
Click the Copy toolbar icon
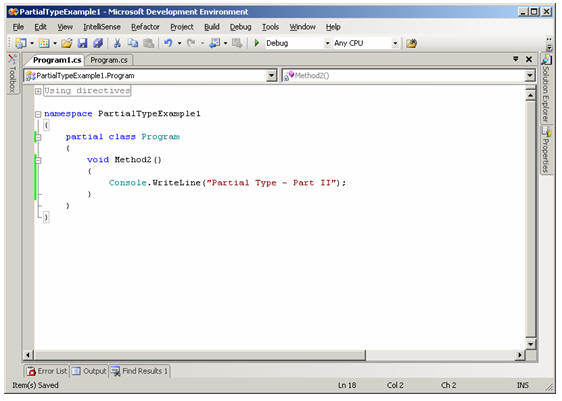pyautogui.click(x=133, y=43)
